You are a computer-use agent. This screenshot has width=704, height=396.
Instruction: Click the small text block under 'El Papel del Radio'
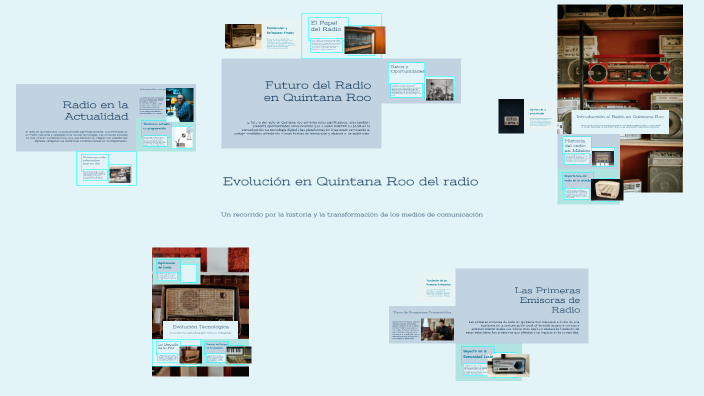coord(326,45)
